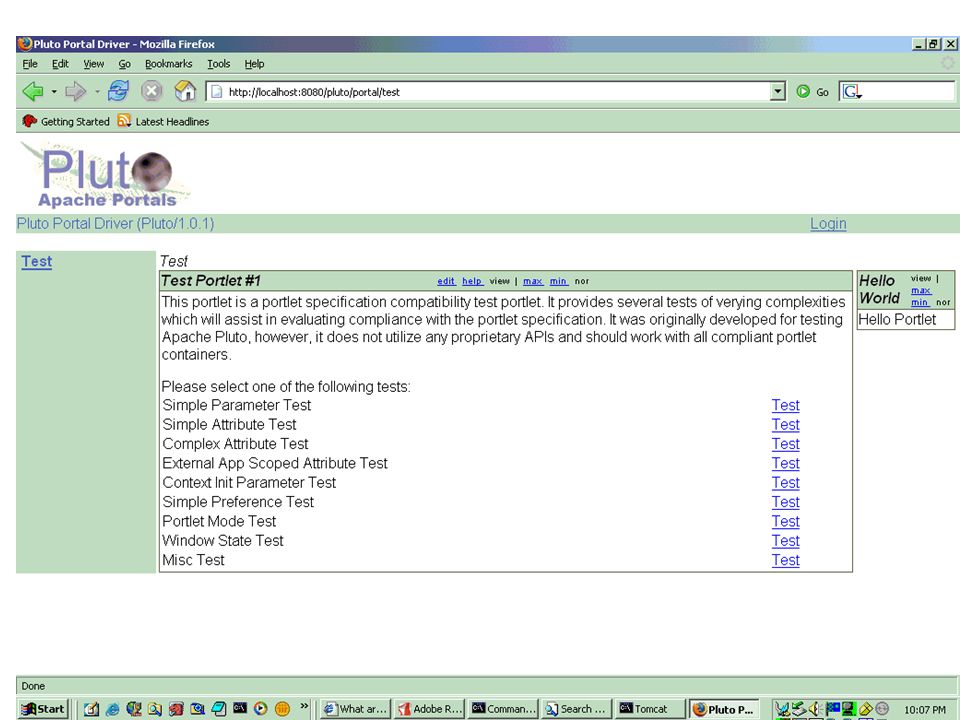This screenshot has width=960, height=720.
Task: Click the 'Test Portlet #1' title text
Action: pos(211,281)
